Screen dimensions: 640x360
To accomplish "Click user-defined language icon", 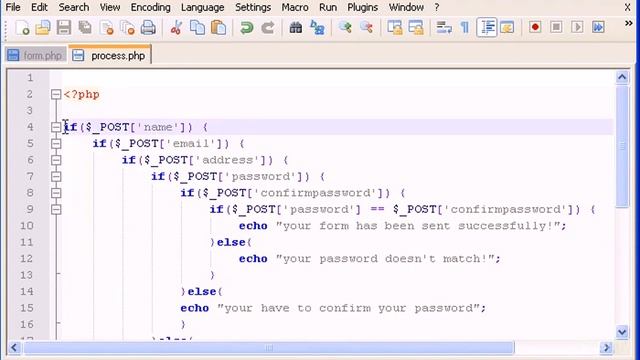I will click(x=507, y=28).
